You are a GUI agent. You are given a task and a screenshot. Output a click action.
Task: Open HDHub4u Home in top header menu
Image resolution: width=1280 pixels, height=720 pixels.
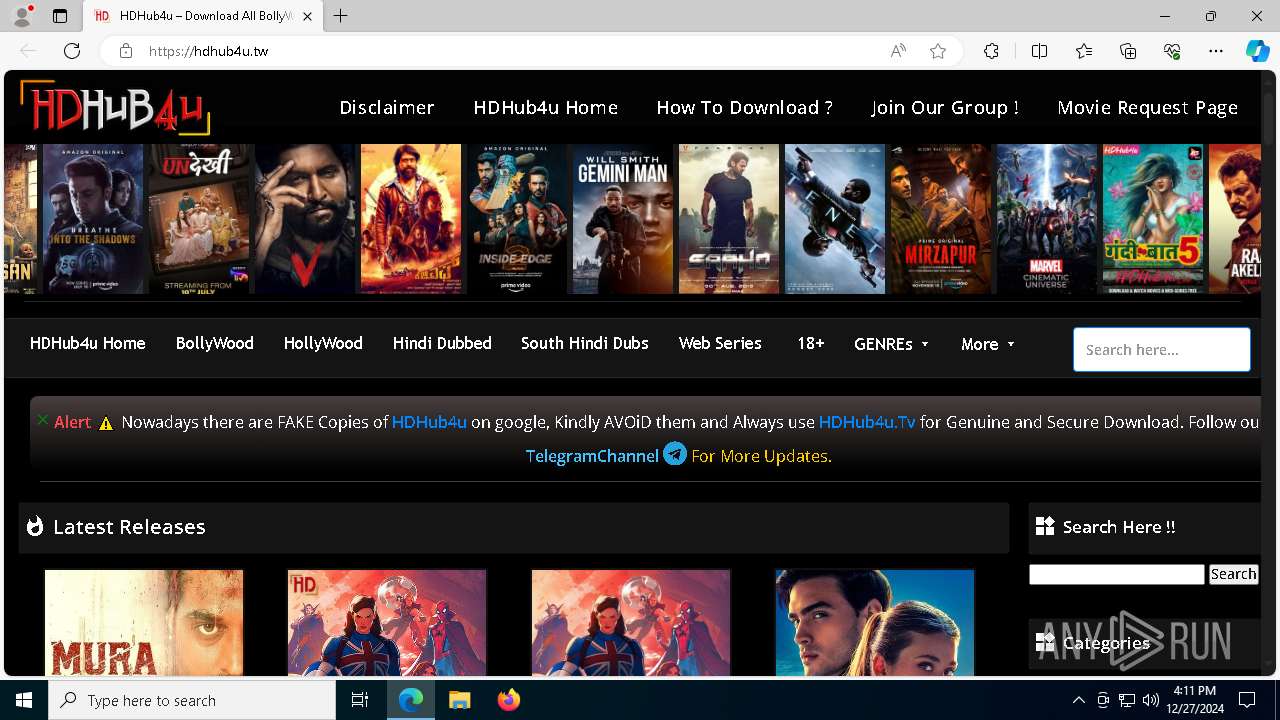(546, 107)
